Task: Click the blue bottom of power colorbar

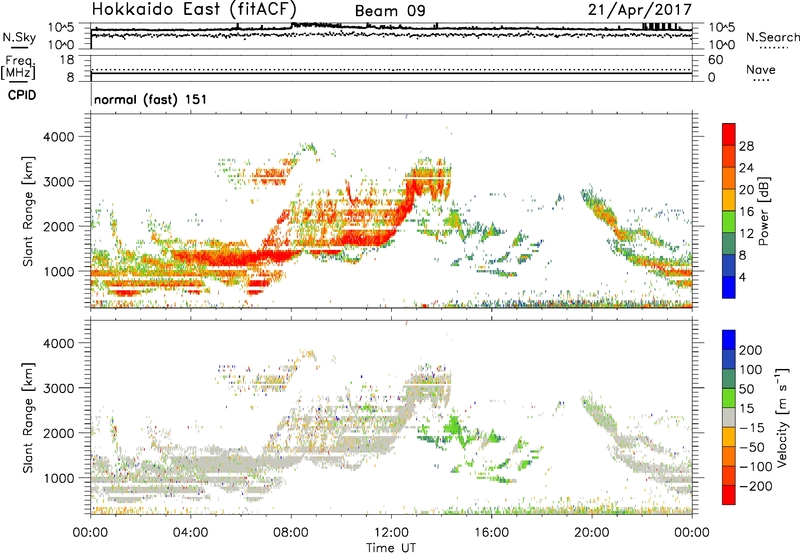Action: [x=729, y=287]
